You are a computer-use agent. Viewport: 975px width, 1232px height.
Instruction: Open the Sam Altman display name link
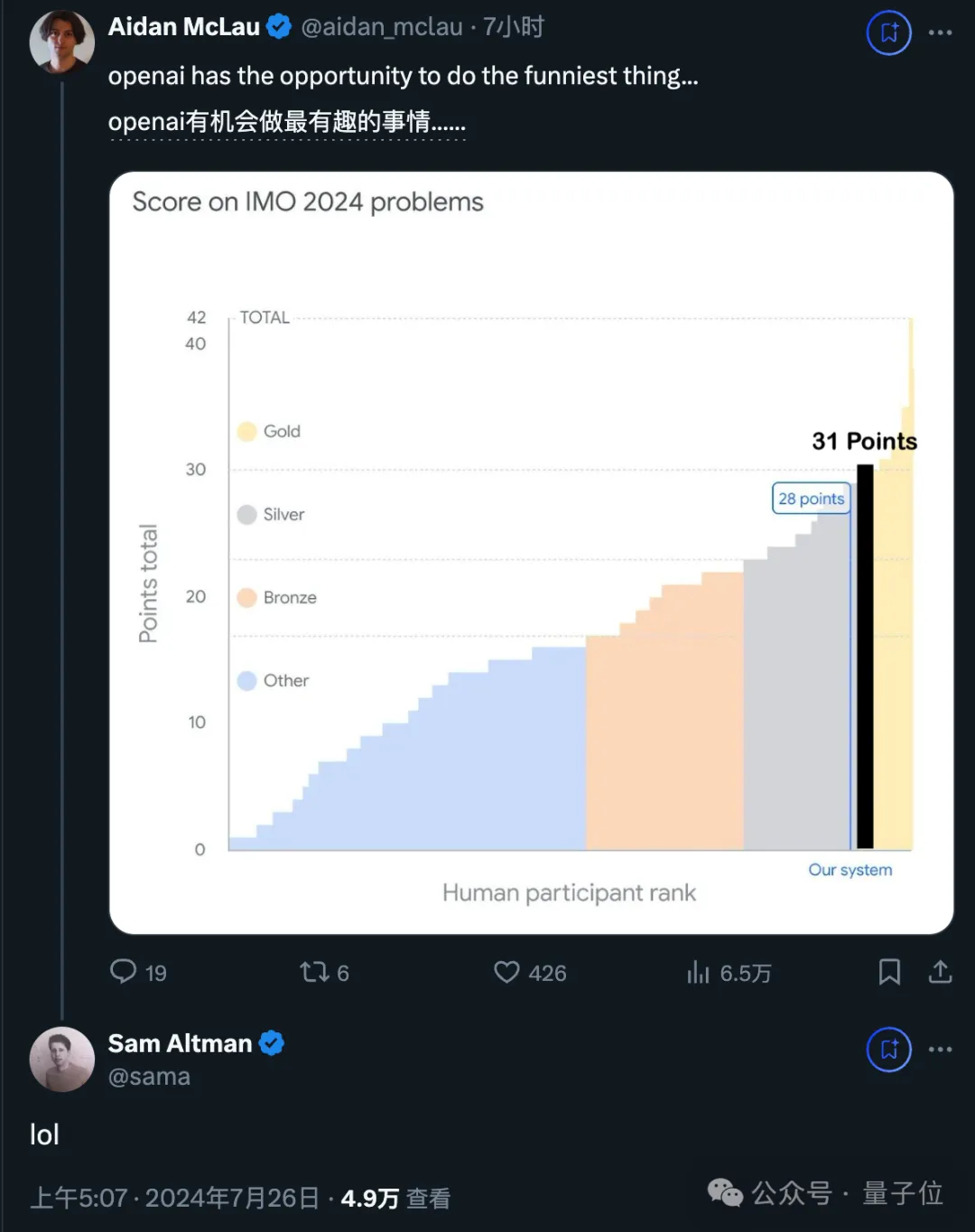[x=181, y=1043]
